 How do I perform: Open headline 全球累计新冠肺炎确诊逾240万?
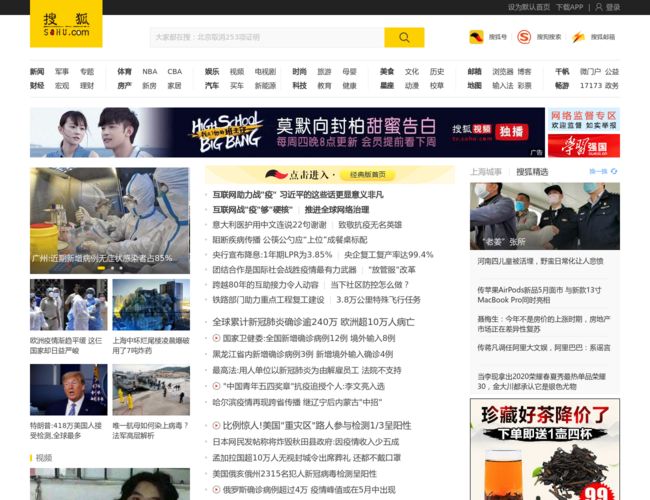(313, 322)
